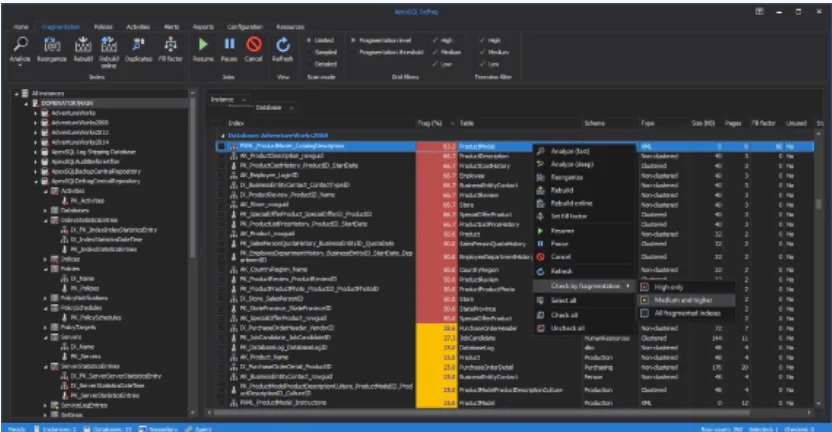
Task: Click the Rebuild index ribbon icon
Action: pos(83,45)
